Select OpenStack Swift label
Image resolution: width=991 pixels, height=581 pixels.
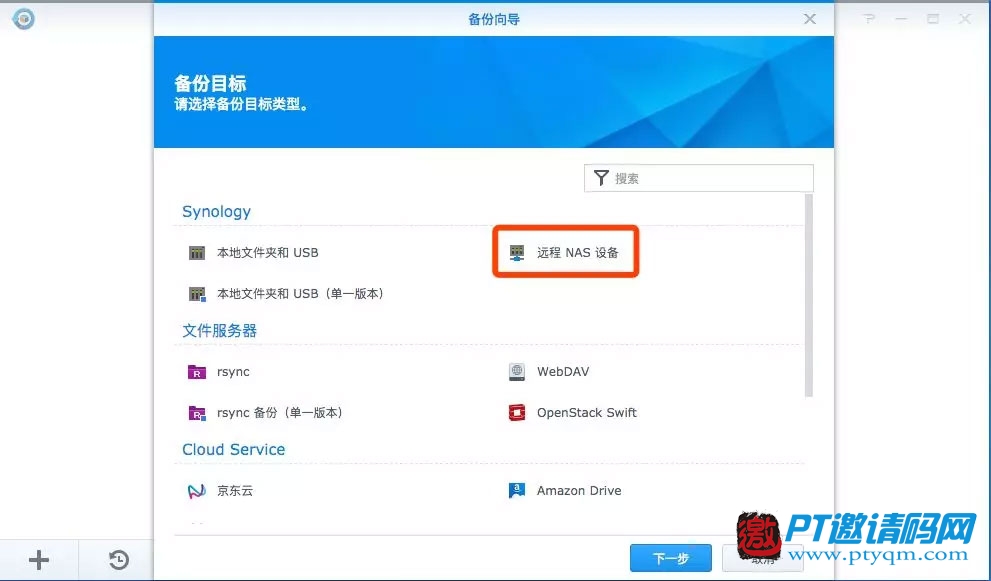[587, 413]
